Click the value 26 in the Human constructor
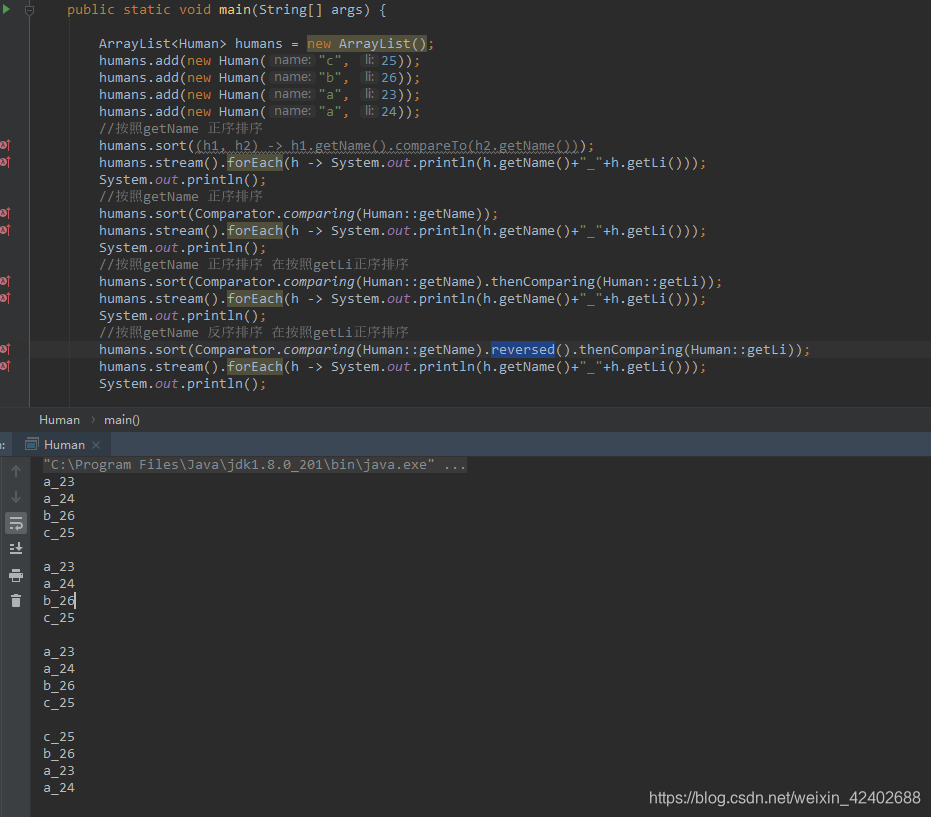This screenshot has height=817, width=931. pos(389,78)
